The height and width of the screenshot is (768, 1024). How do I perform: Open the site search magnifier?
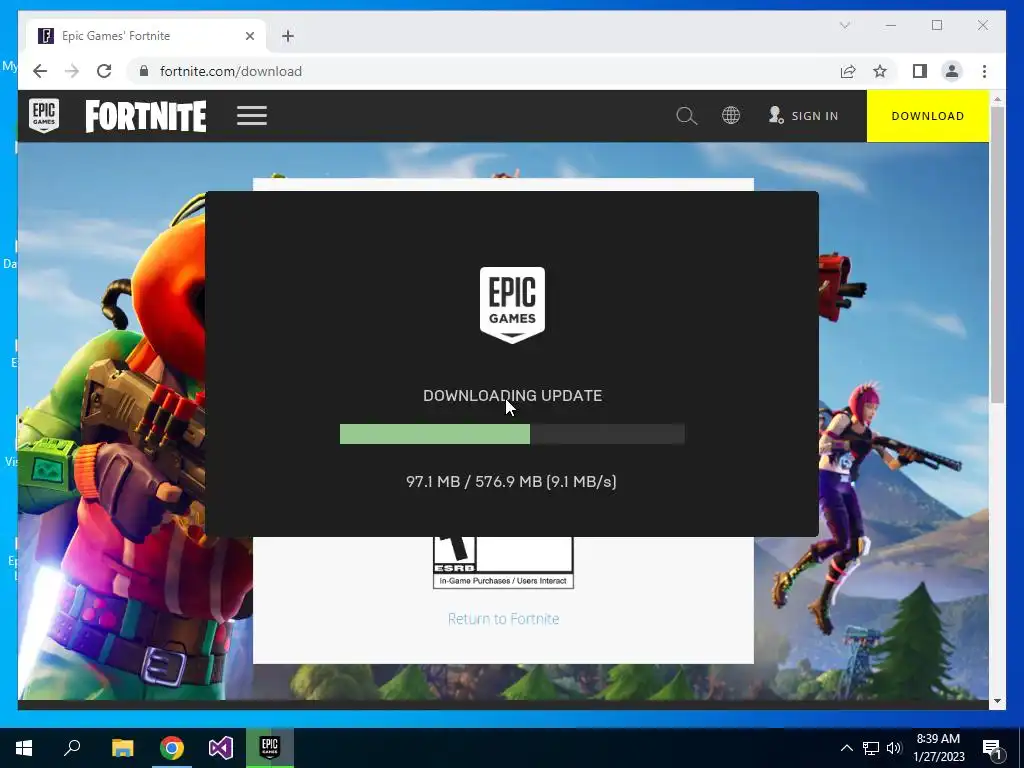tap(686, 116)
